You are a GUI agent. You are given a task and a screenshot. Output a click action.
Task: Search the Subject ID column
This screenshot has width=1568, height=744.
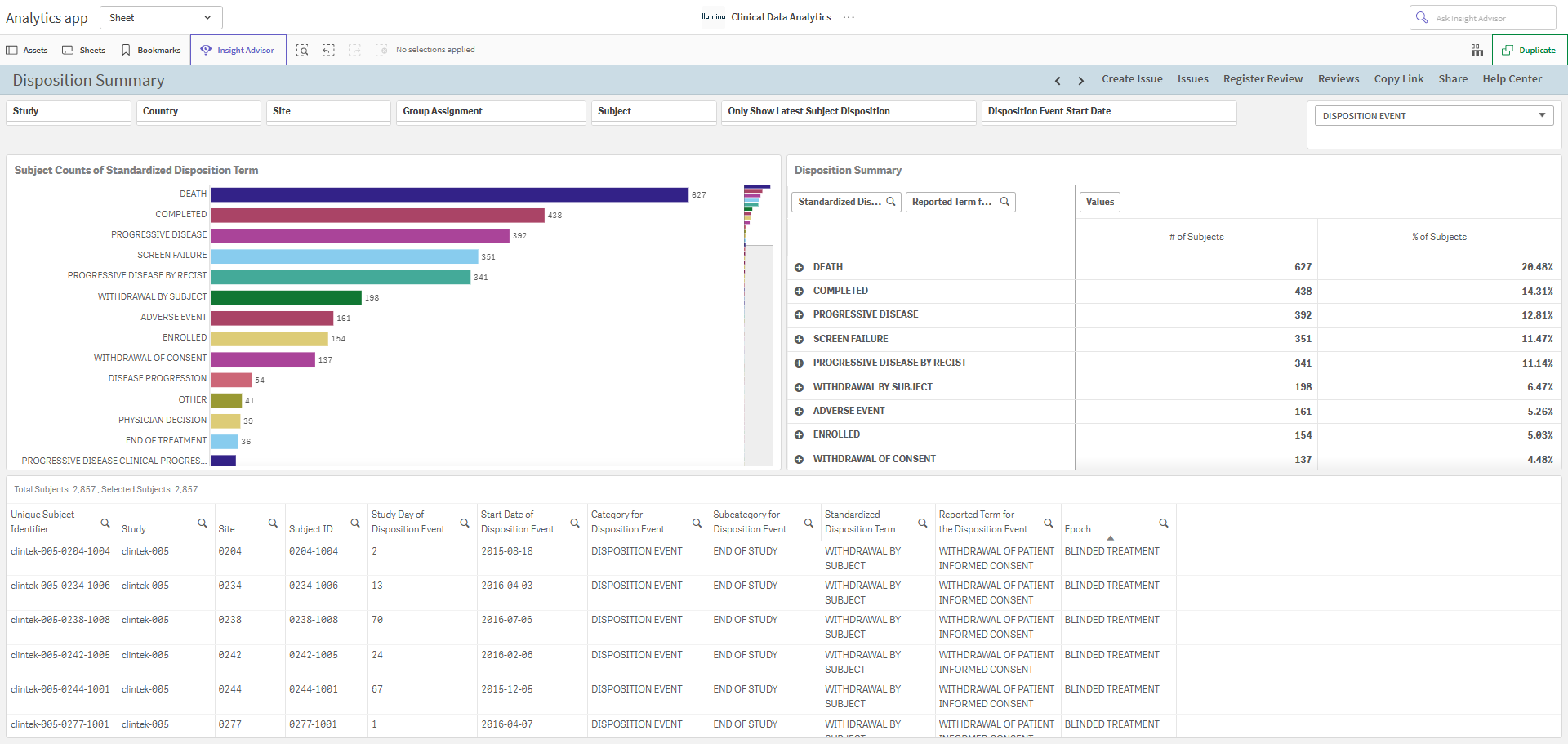tap(355, 523)
